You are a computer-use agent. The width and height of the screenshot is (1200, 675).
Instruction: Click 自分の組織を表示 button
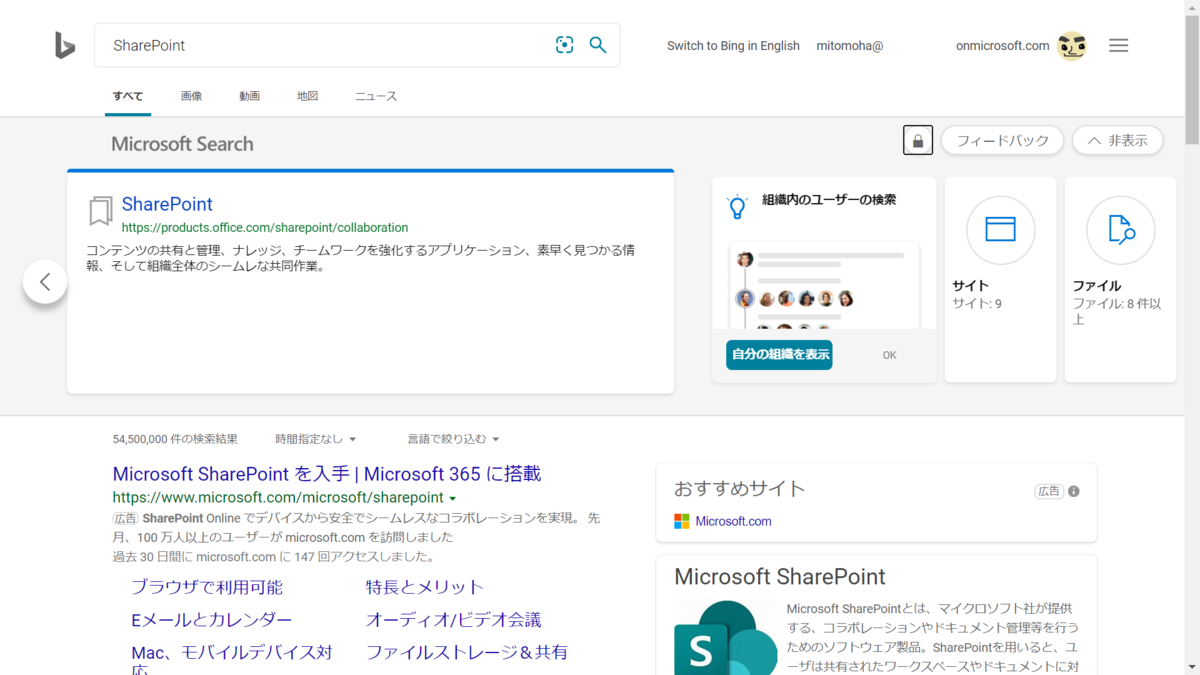point(779,355)
